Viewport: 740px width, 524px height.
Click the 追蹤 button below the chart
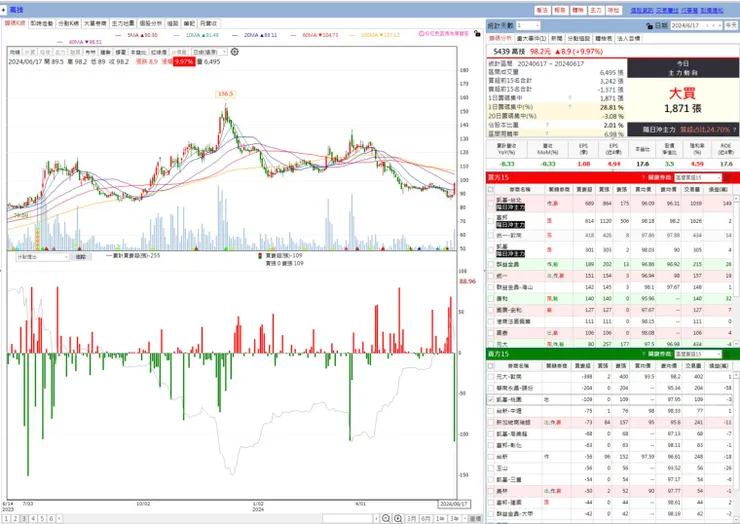tap(81, 257)
